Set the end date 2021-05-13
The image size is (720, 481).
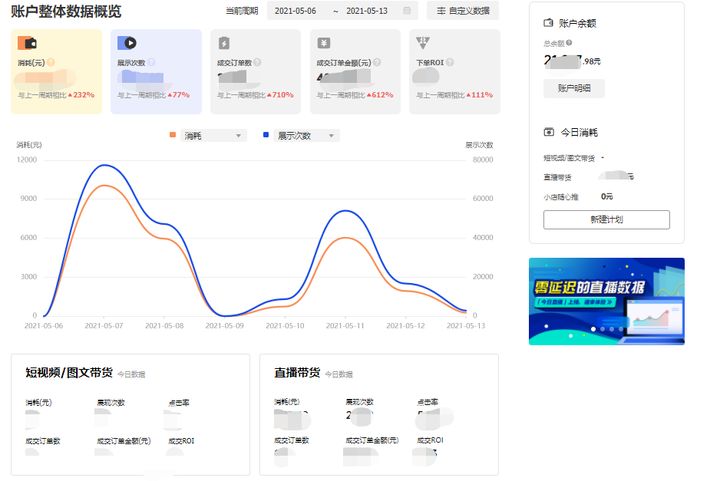click(367, 11)
